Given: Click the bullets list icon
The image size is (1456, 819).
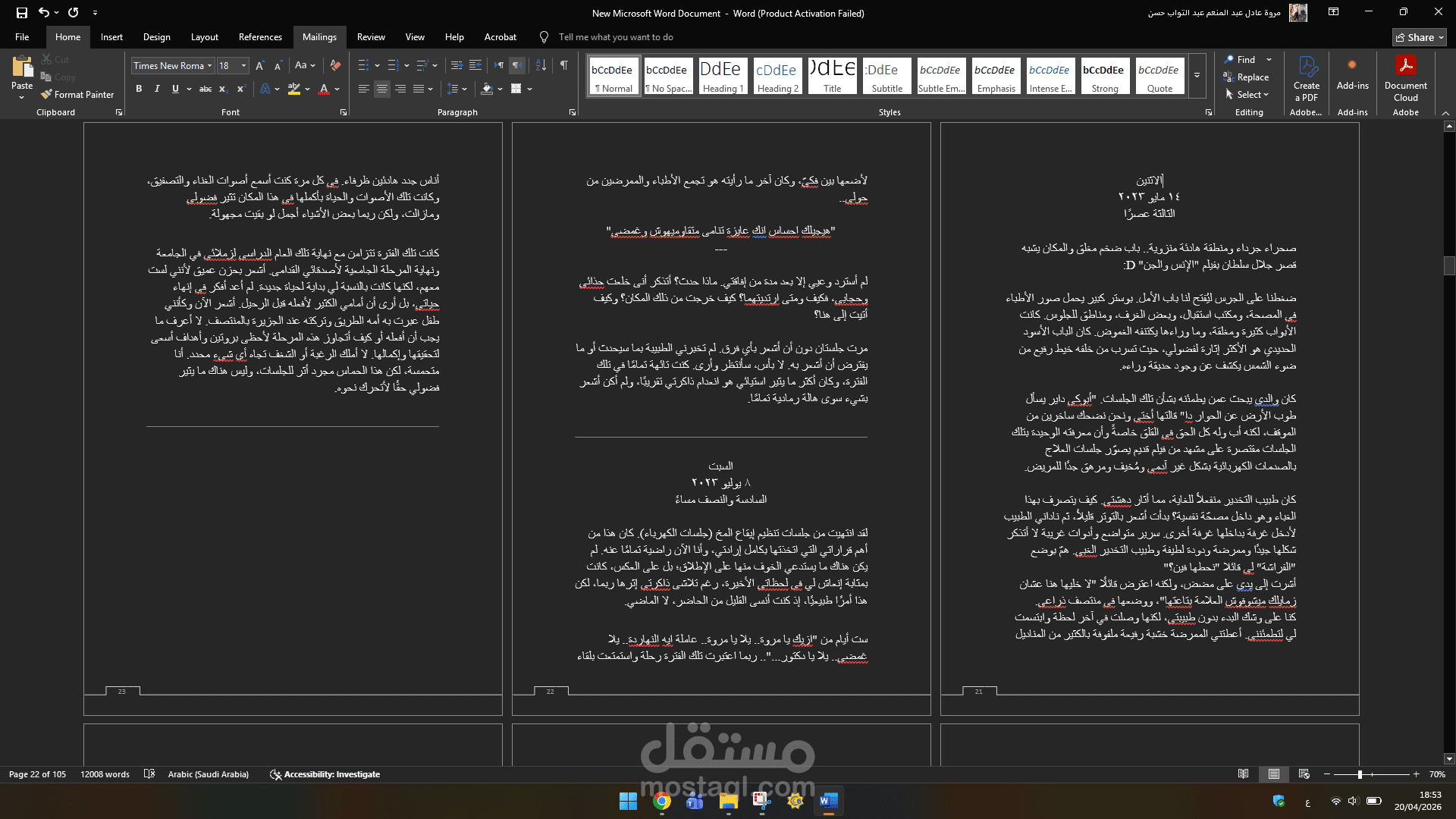Looking at the screenshot, I should pyautogui.click(x=363, y=66).
